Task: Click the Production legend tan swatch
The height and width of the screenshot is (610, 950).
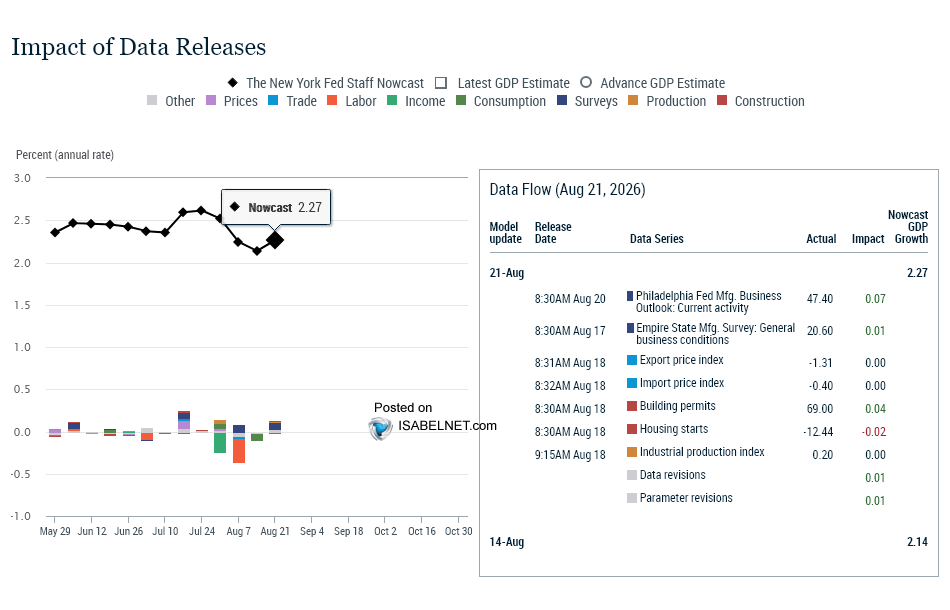Action: coord(633,100)
